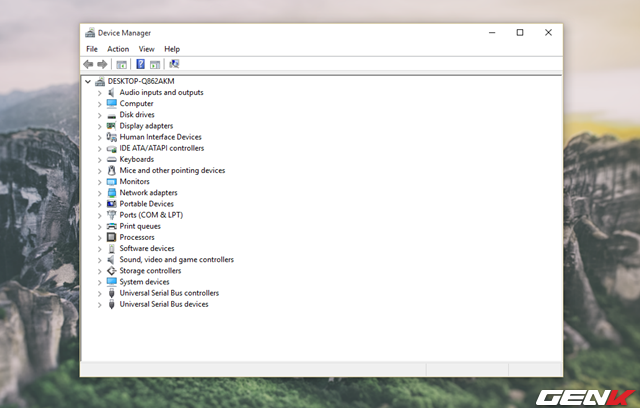Collapse the DESKTOP-Q862AKM root node
Viewport: 640px width, 408px height.
tap(89, 81)
